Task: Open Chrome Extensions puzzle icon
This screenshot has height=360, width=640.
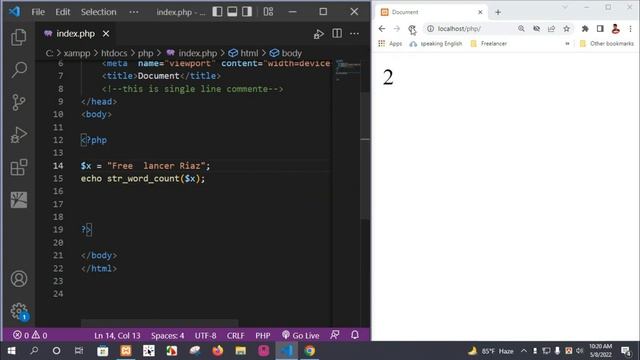Action: pos(585,29)
